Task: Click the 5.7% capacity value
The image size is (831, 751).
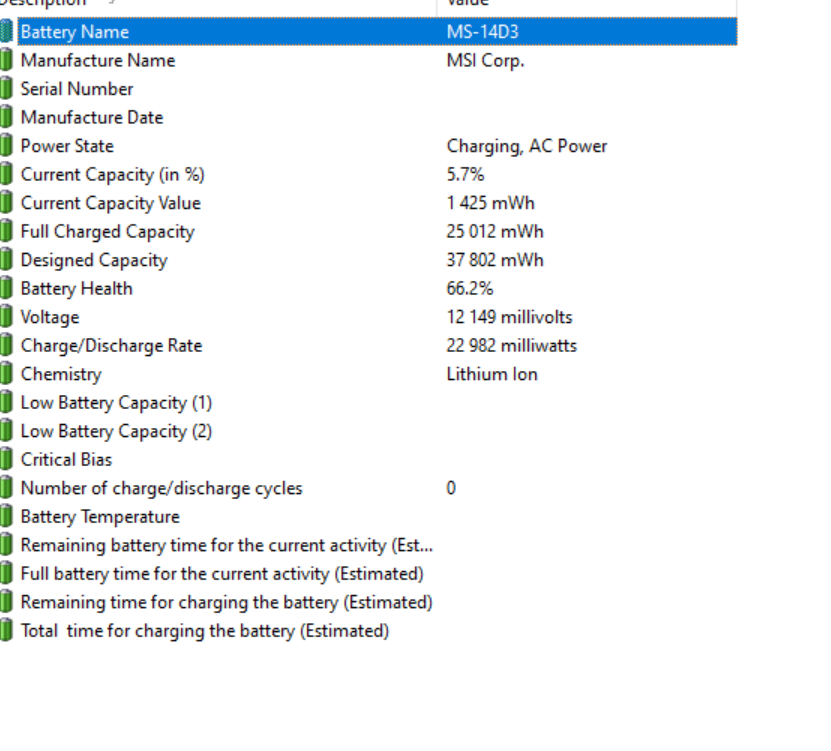Action: click(465, 175)
